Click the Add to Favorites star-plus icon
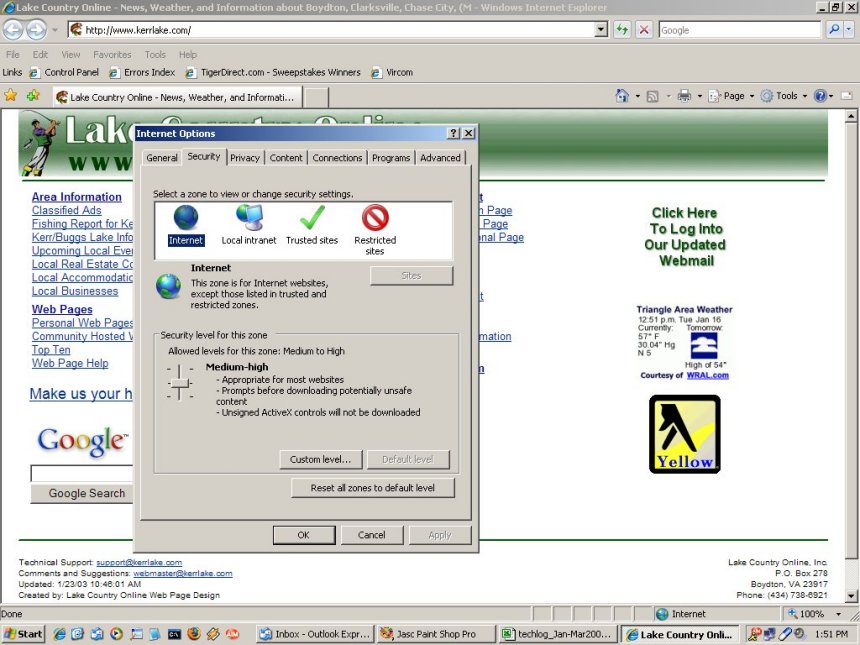Image resolution: width=860 pixels, height=645 pixels. tap(33, 96)
